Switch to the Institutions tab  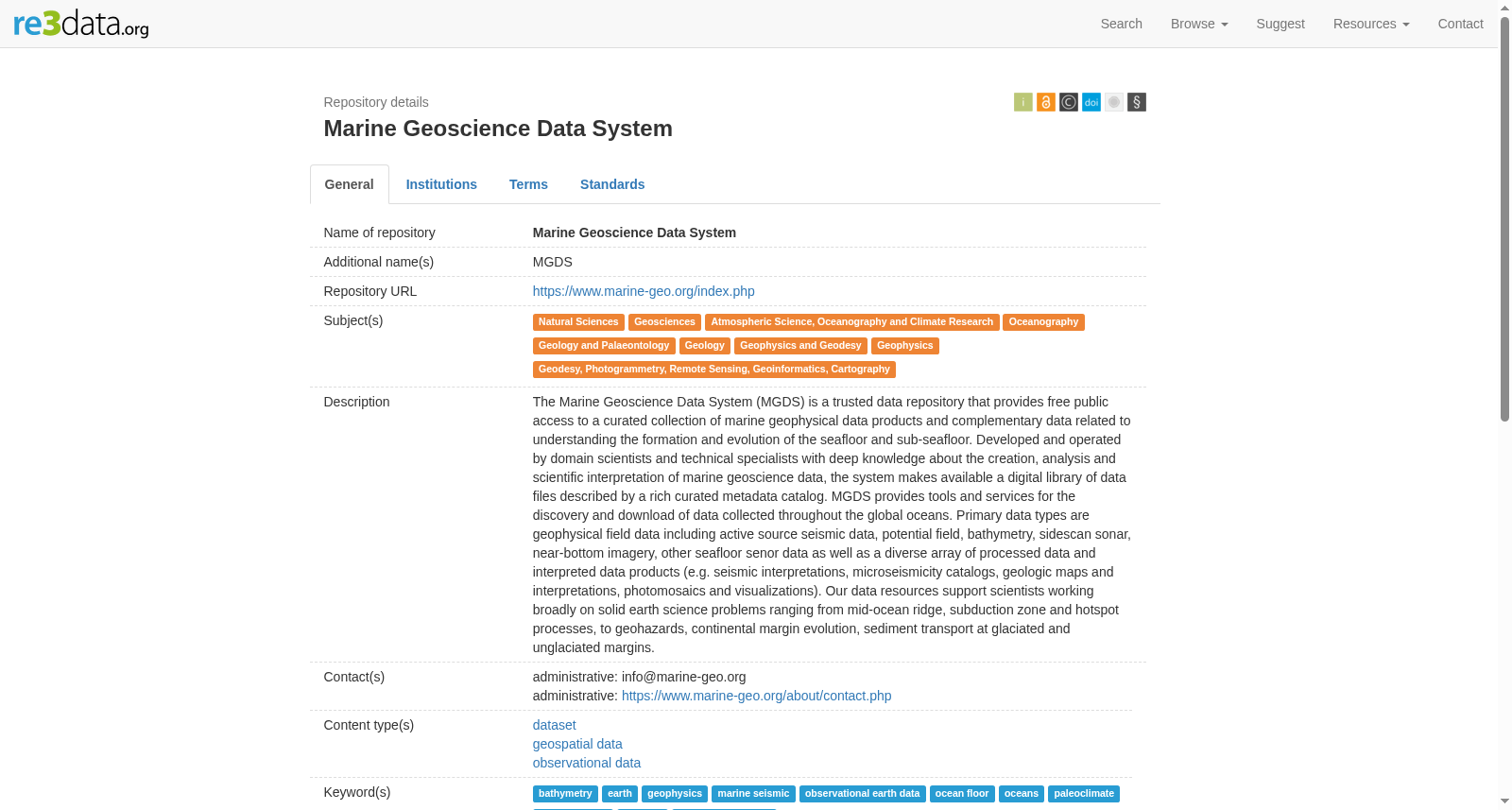[441, 184]
